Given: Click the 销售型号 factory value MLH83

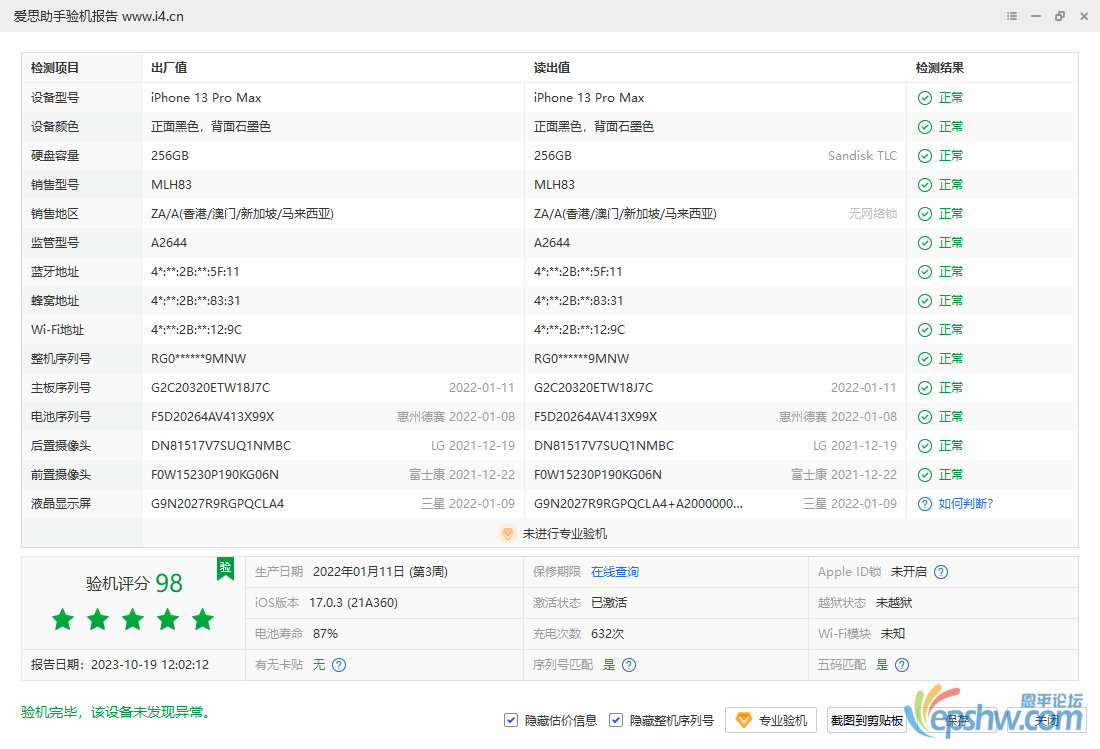Looking at the screenshot, I should click(x=171, y=184).
